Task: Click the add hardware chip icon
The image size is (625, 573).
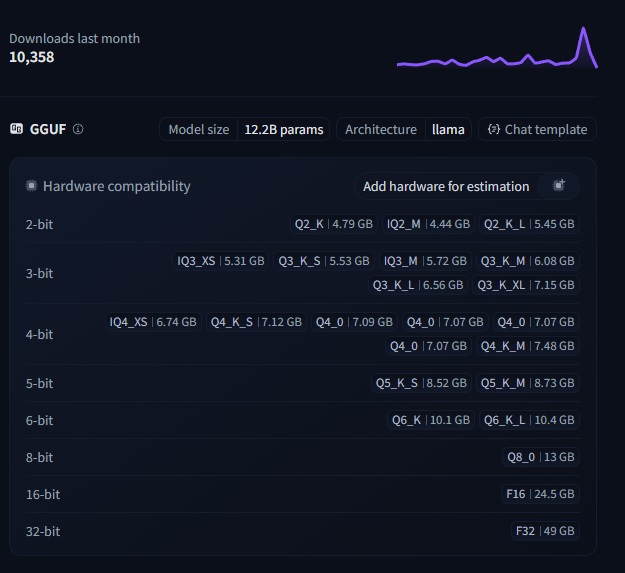Action: pyautogui.click(x=559, y=185)
